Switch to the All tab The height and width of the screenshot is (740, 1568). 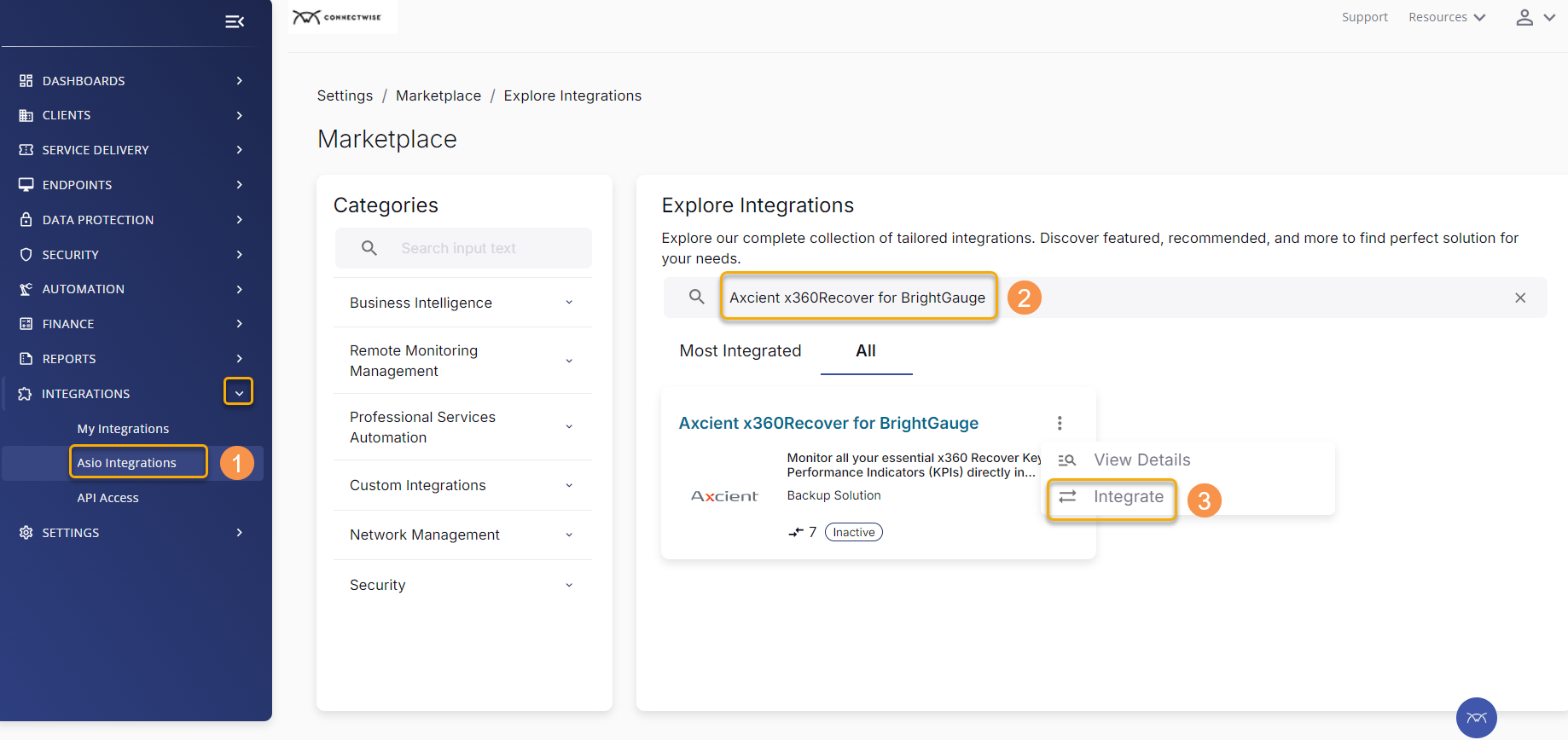click(866, 350)
